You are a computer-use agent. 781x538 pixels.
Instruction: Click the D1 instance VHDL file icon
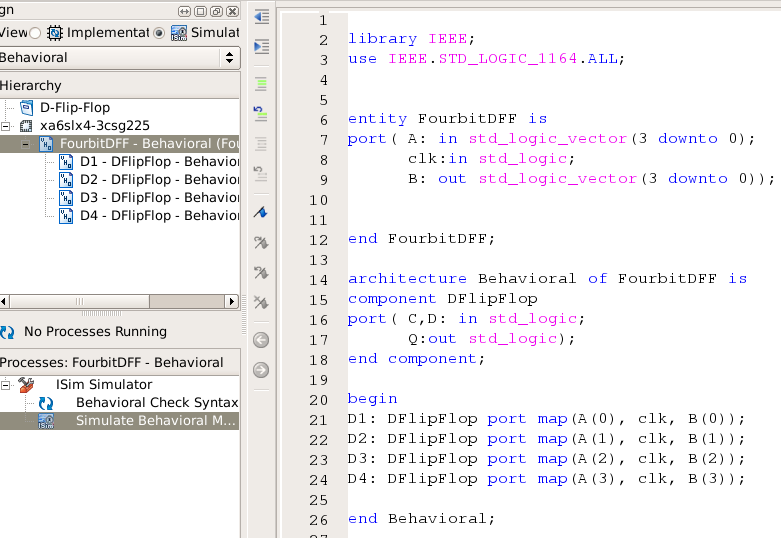point(66,162)
